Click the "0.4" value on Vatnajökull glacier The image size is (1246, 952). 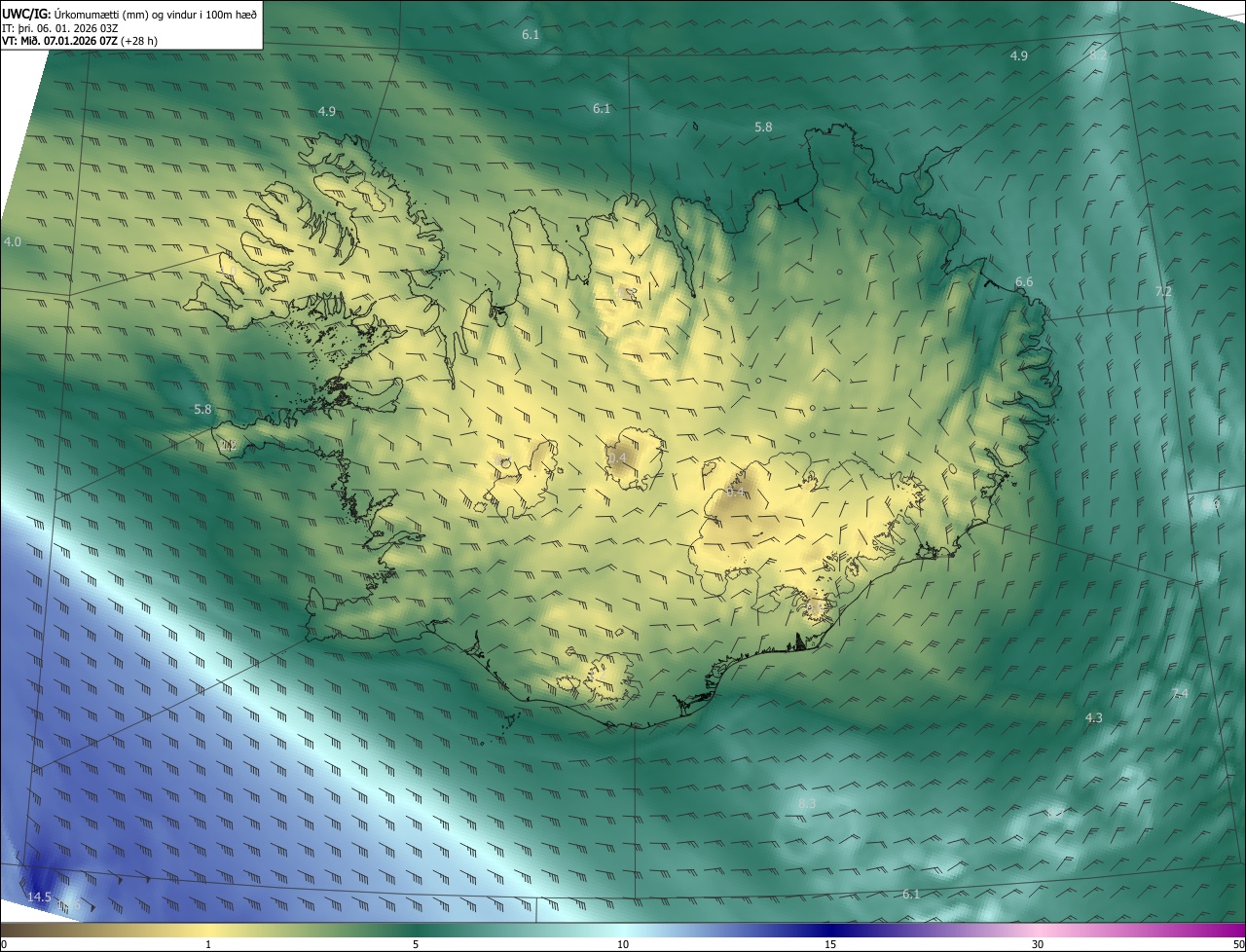[x=736, y=492]
